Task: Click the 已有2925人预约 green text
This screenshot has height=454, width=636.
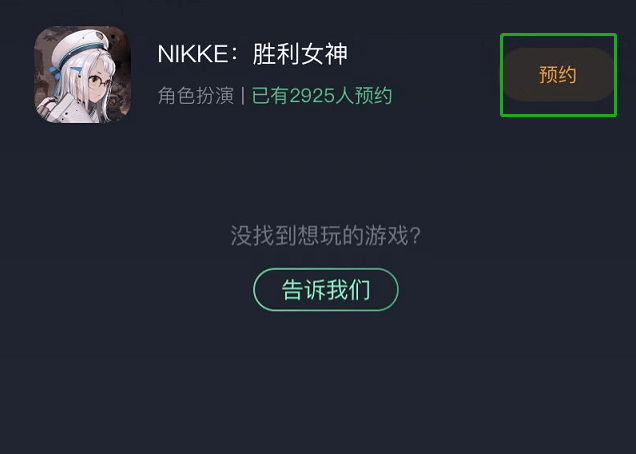Action: tap(322, 96)
